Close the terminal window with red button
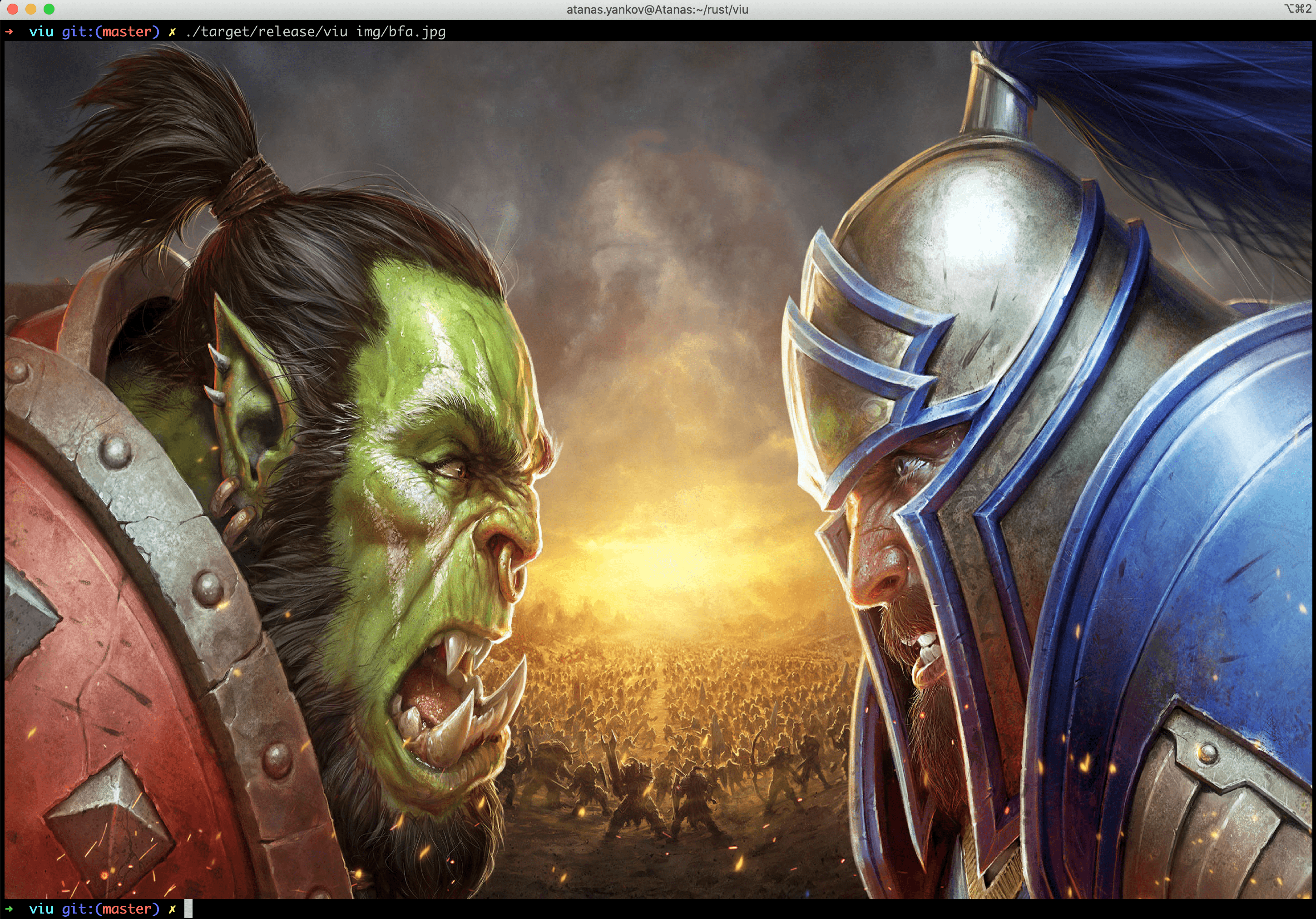The image size is (1316, 919). 13,9
